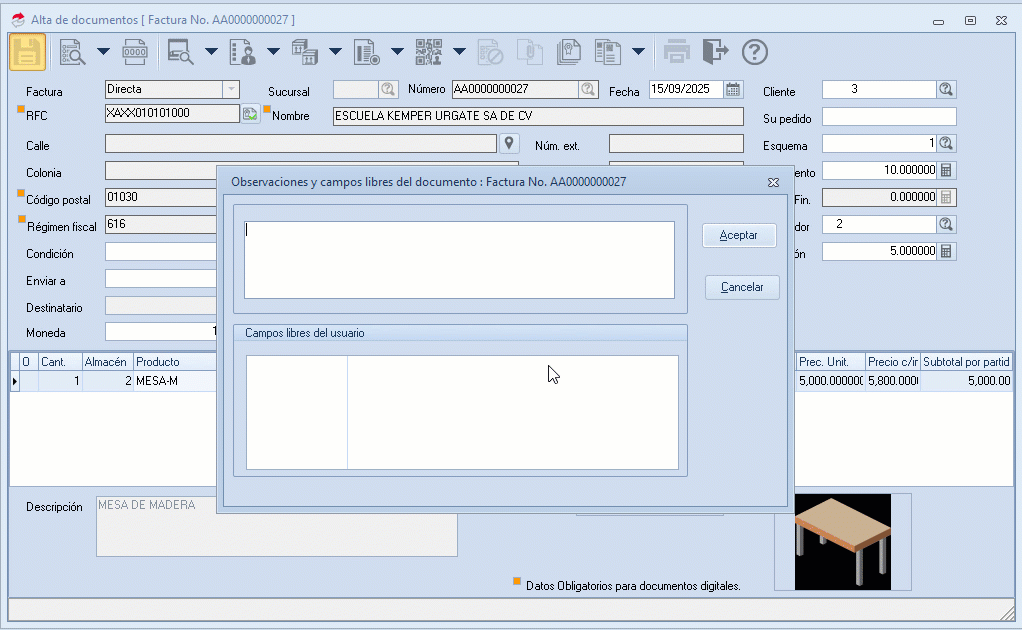Open Cliente search magnifier icon
The width and height of the screenshot is (1022, 630).
(x=946, y=90)
